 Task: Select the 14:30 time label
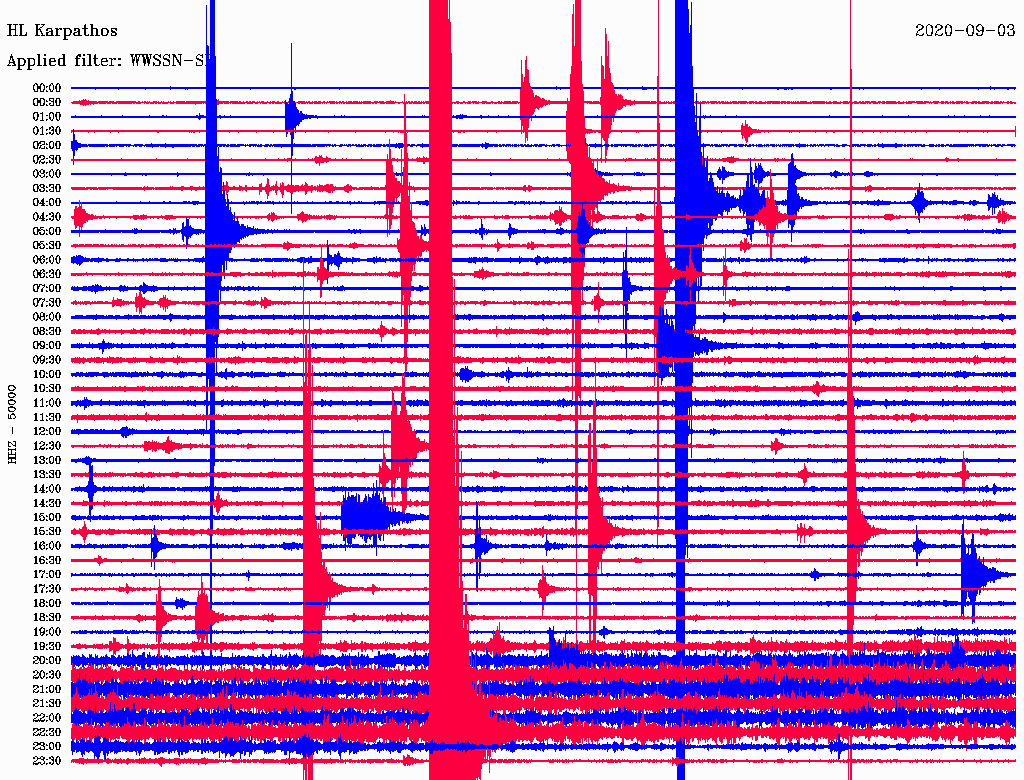pyautogui.click(x=47, y=504)
